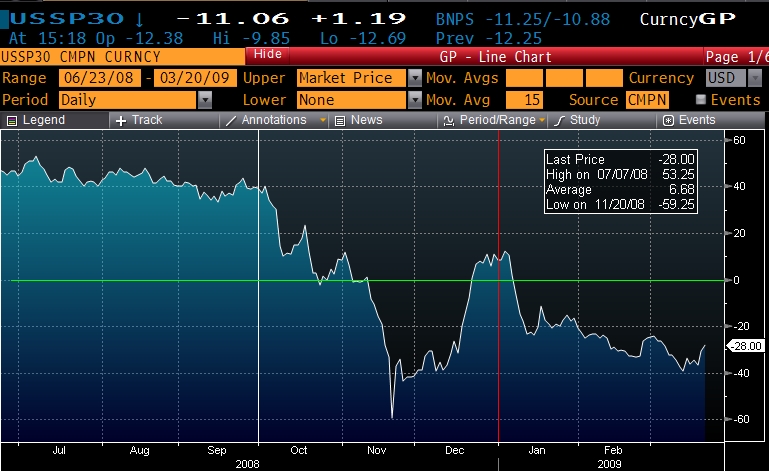Click the Range start date field 06/23/08

click(x=101, y=78)
